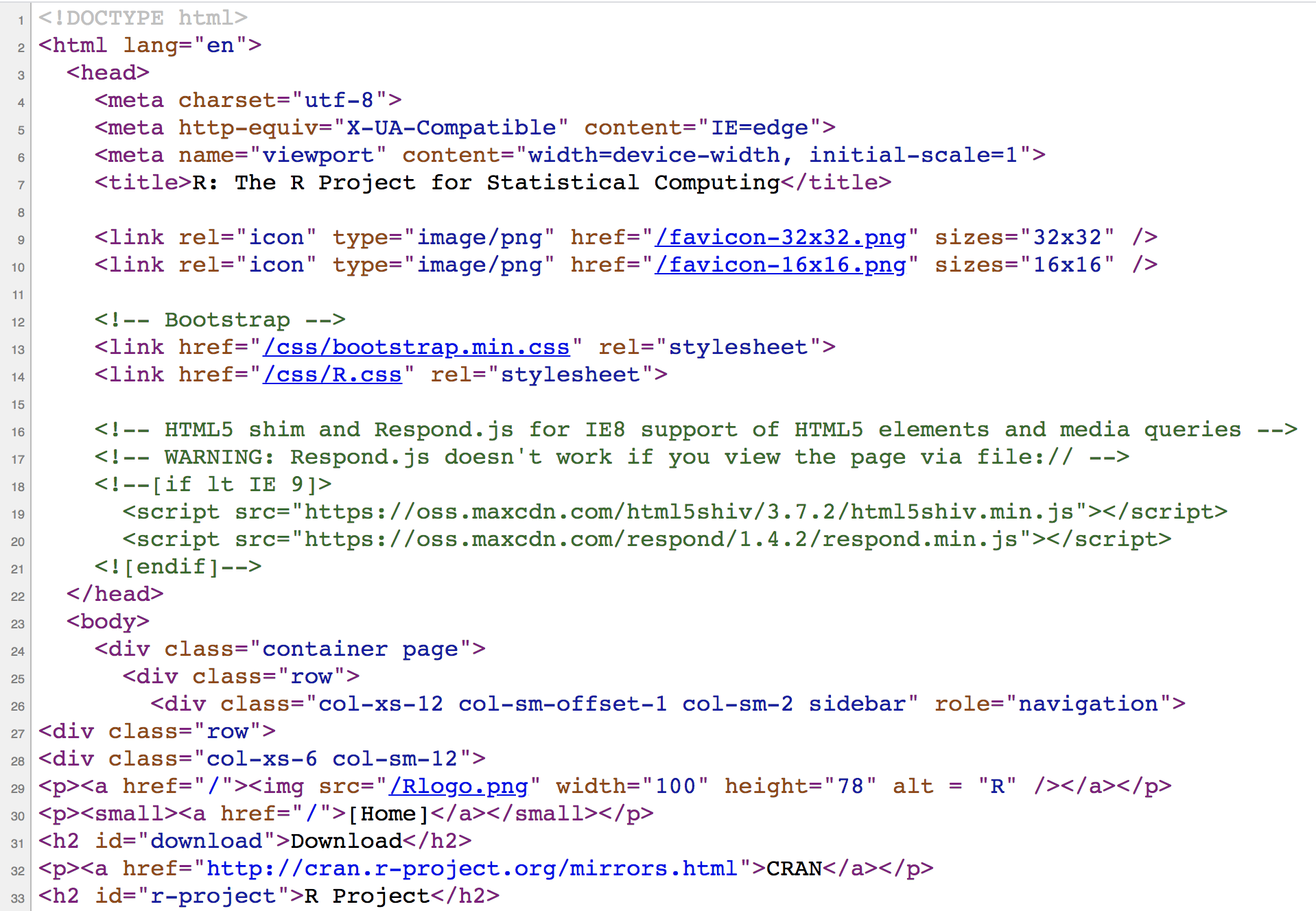The width and height of the screenshot is (1316, 911).
Task: Click the '[if lt IE 9]' conditional
Action: pos(213,484)
